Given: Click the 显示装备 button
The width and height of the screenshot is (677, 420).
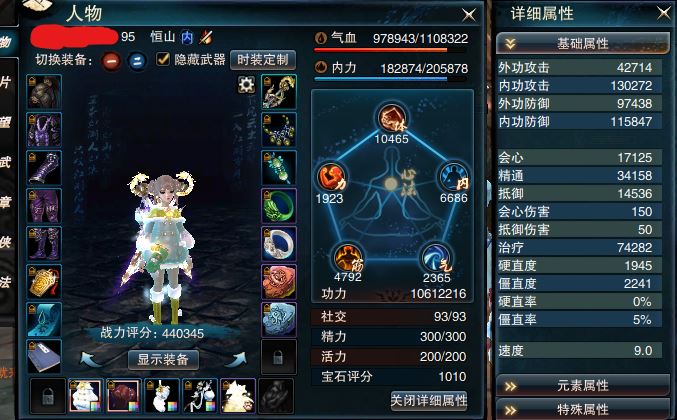Looking at the screenshot, I should click(x=163, y=360).
